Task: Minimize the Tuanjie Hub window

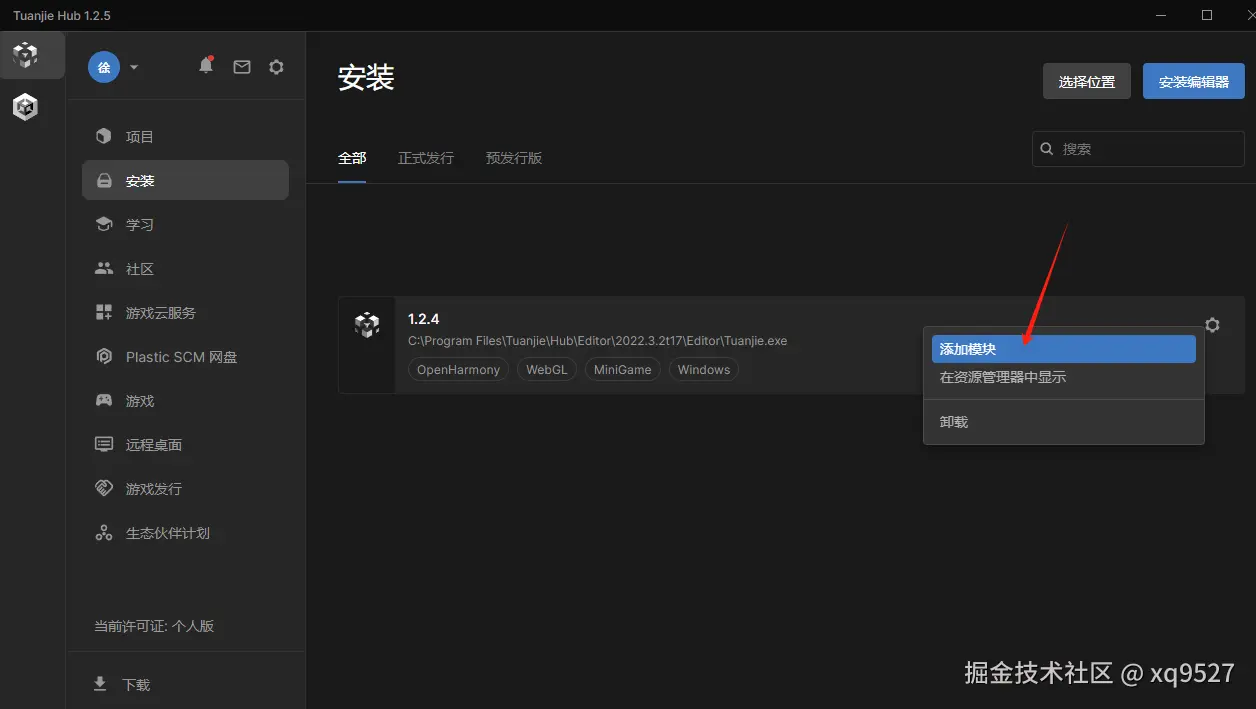Action: point(1161,15)
